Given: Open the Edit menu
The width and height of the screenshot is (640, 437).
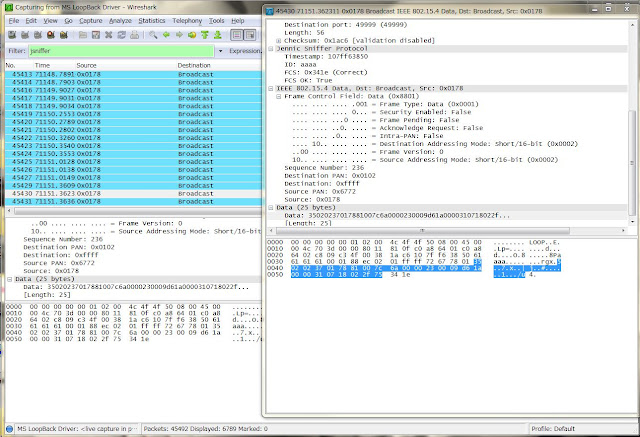Looking at the screenshot, I should pos(31,21).
